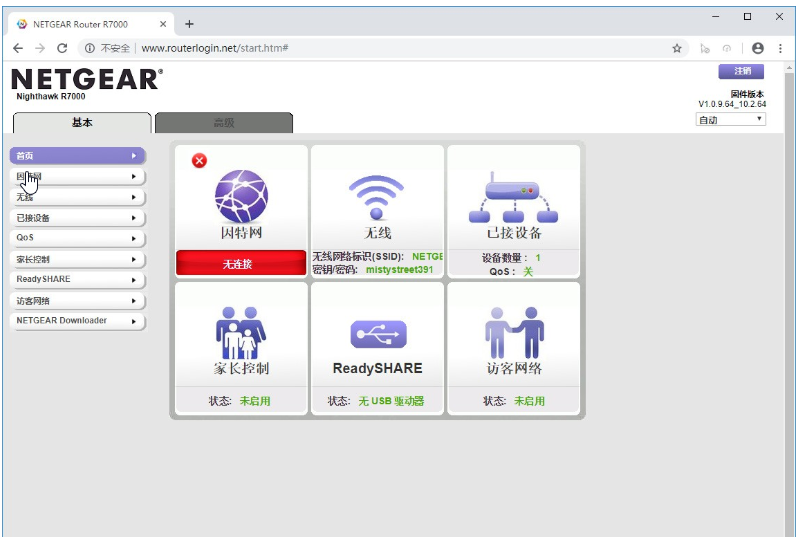Expand the QoS sidebar item
Viewport: 796px width, 537px height.
[x=78, y=238]
